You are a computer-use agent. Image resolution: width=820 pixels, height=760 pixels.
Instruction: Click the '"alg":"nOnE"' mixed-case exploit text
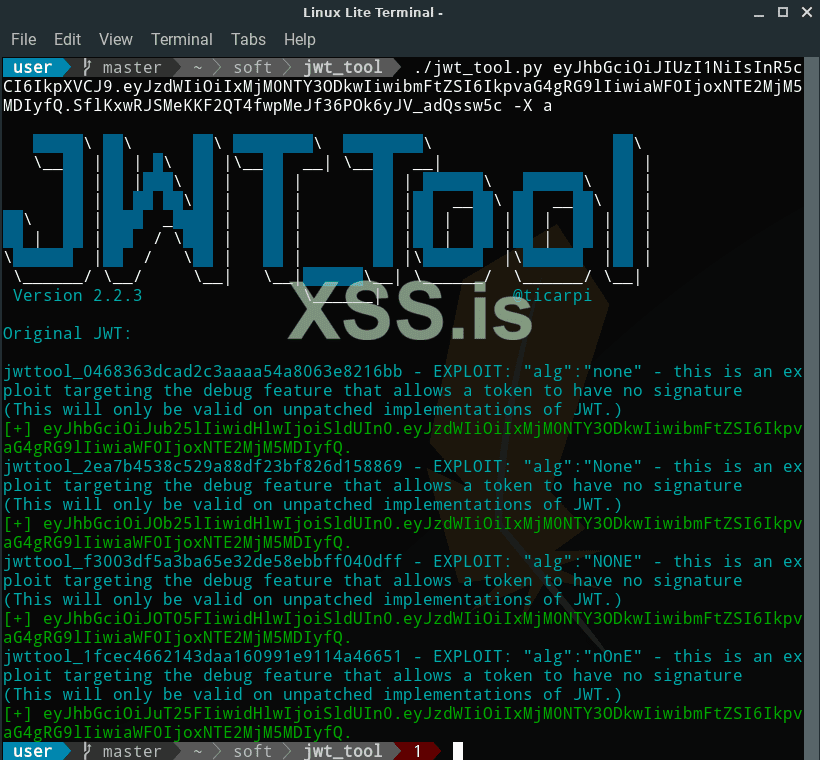pyautogui.click(x=583, y=656)
